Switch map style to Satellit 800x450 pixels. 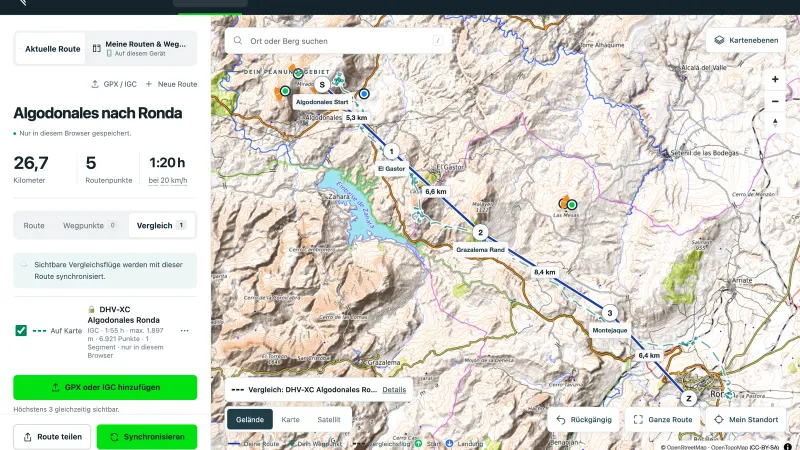tap(329, 419)
